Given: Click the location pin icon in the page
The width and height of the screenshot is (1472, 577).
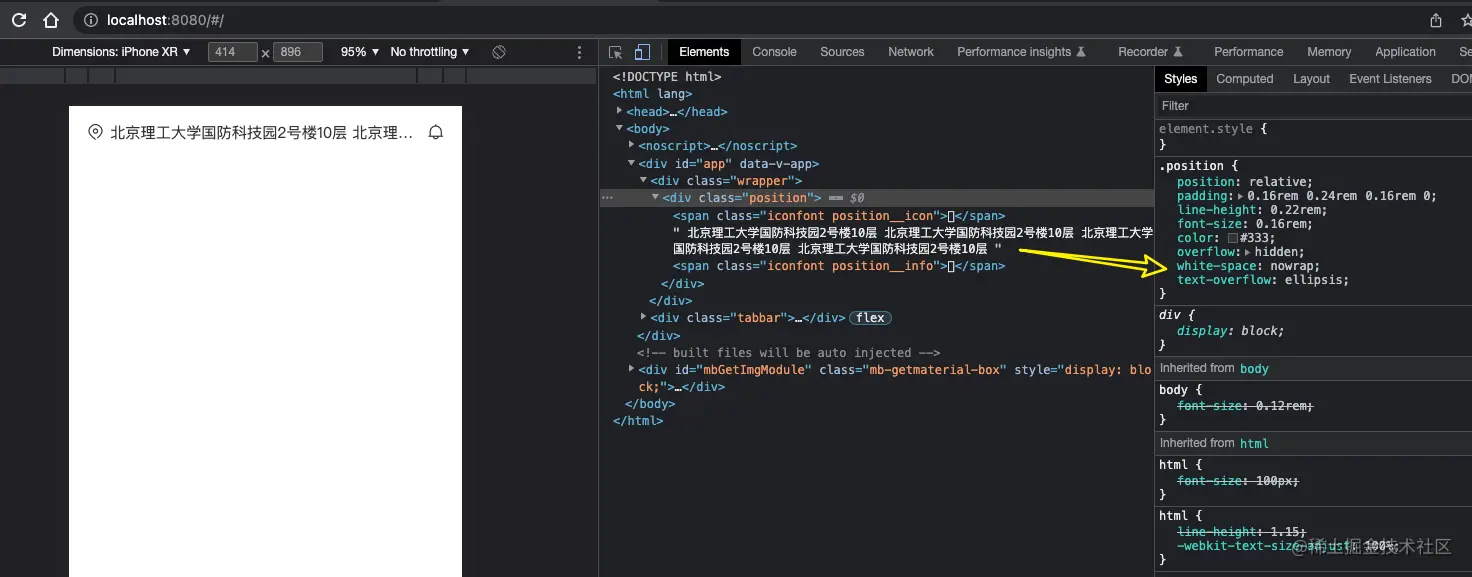Looking at the screenshot, I should click(x=95, y=132).
